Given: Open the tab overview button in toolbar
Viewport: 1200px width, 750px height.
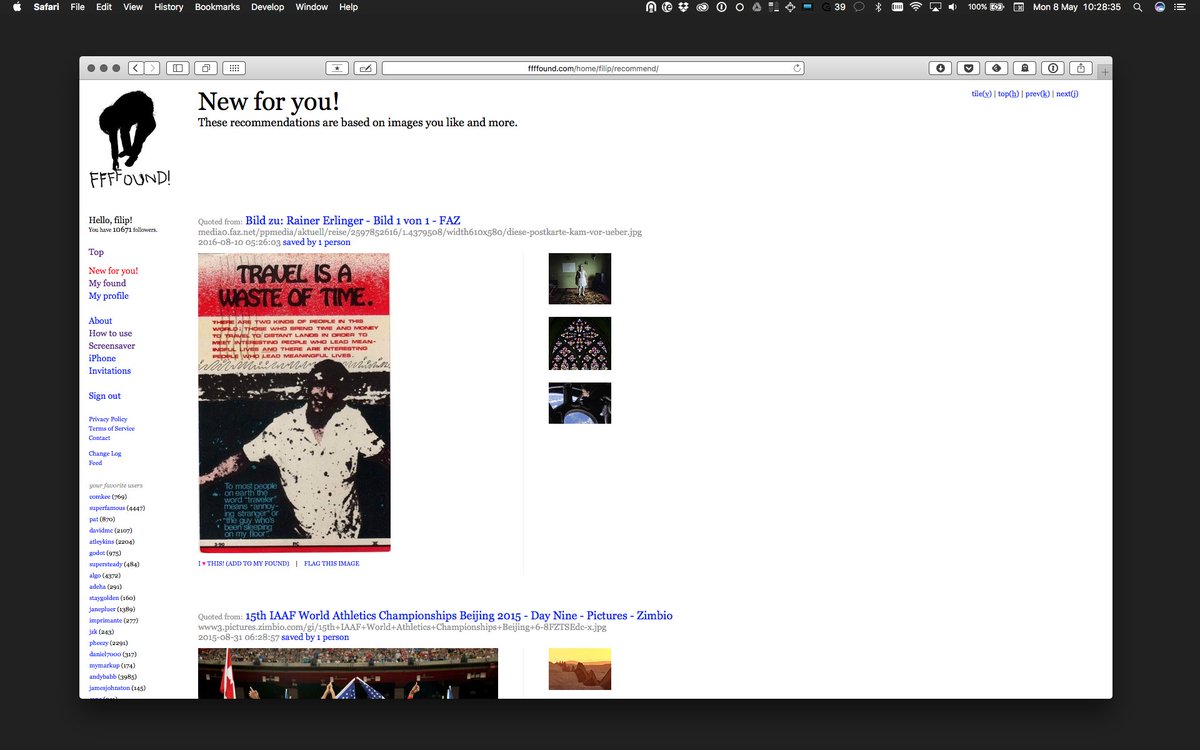Looking at the screenshot, I should click(x=206, y=68).
